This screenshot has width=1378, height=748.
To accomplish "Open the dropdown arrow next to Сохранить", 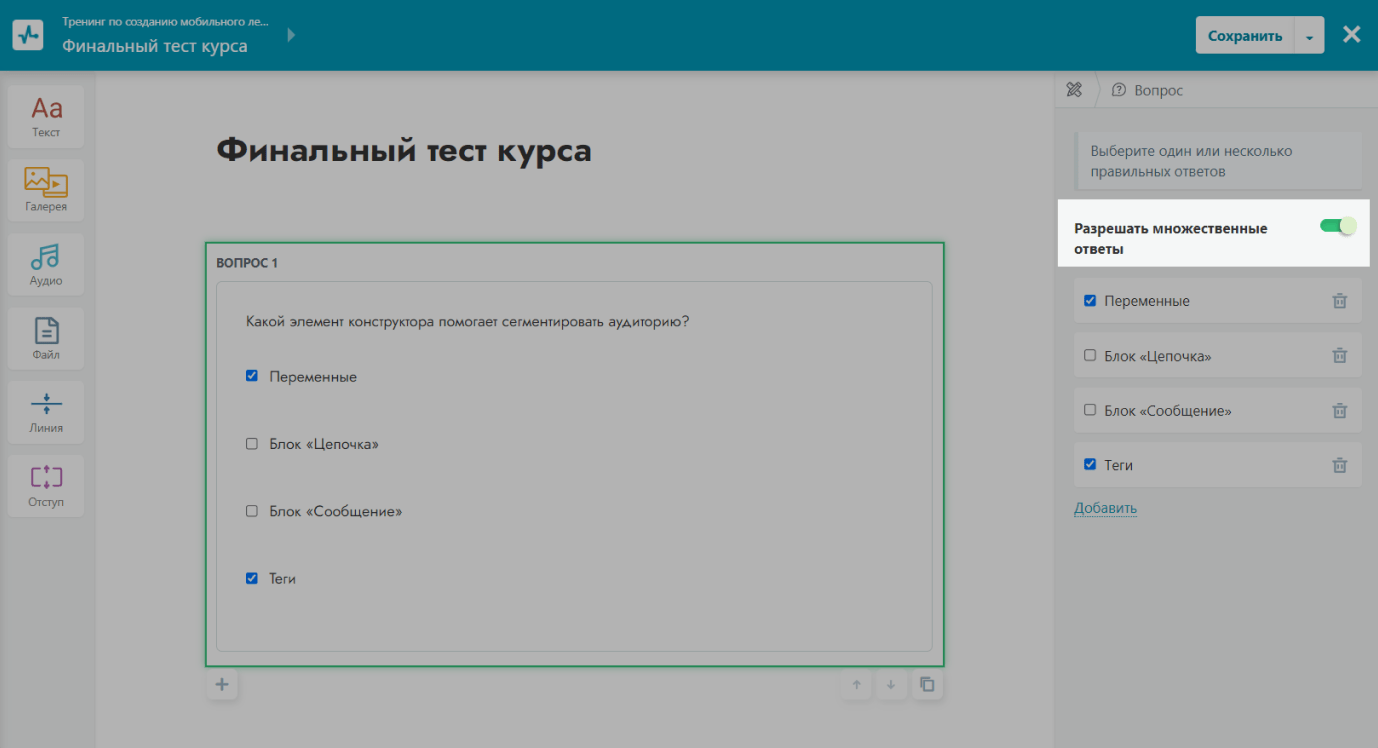I will [1309, 36].
